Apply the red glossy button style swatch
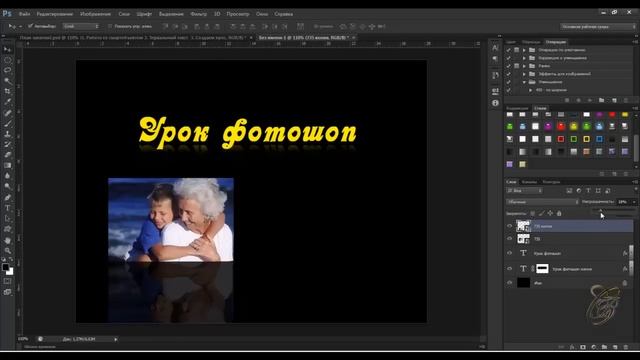 (x=561, y=127)
